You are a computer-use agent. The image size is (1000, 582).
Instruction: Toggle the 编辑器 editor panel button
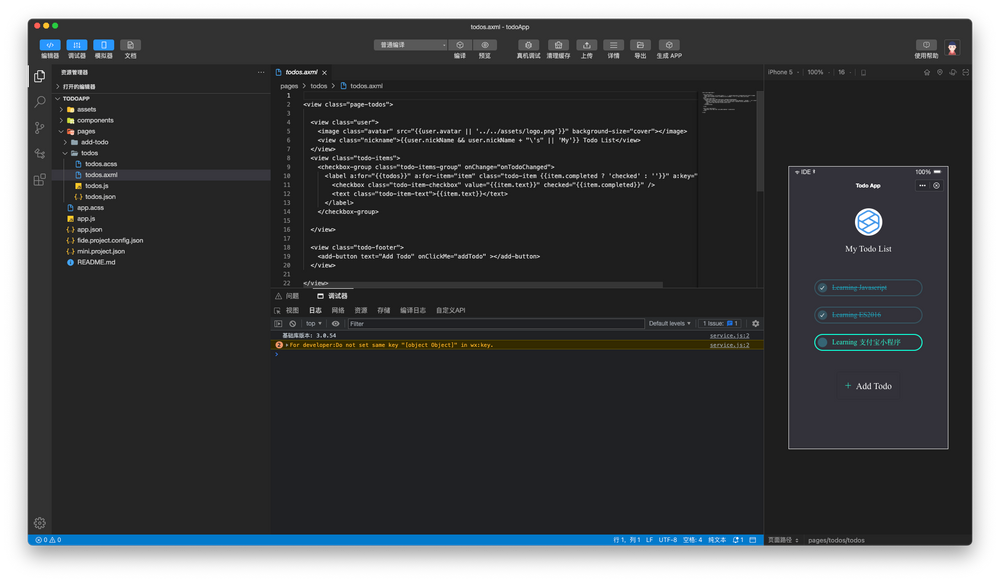coord(50,45)
